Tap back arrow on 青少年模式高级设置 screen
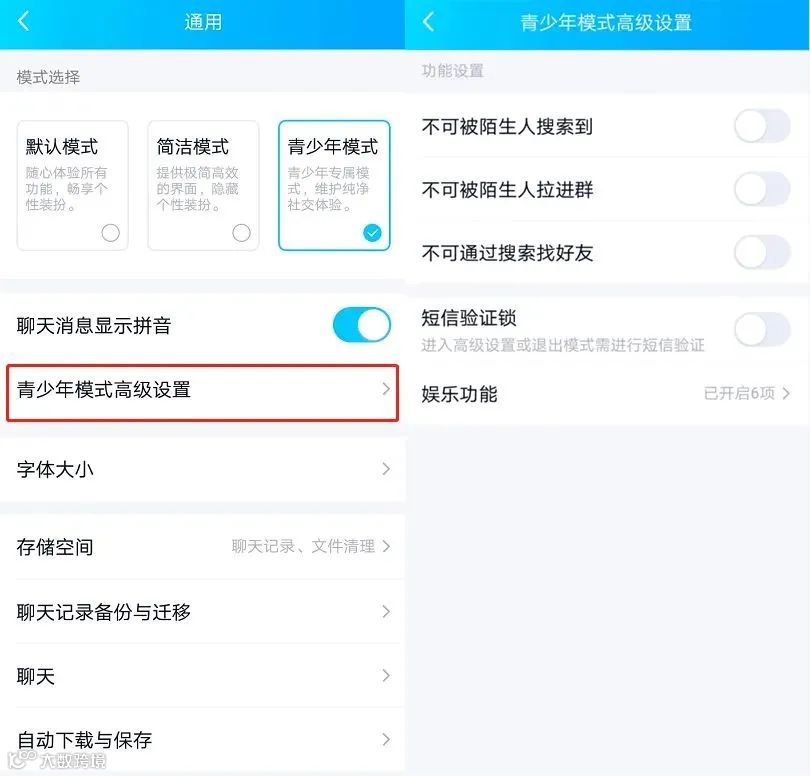The image size is (810, 776). pos(428,22)
